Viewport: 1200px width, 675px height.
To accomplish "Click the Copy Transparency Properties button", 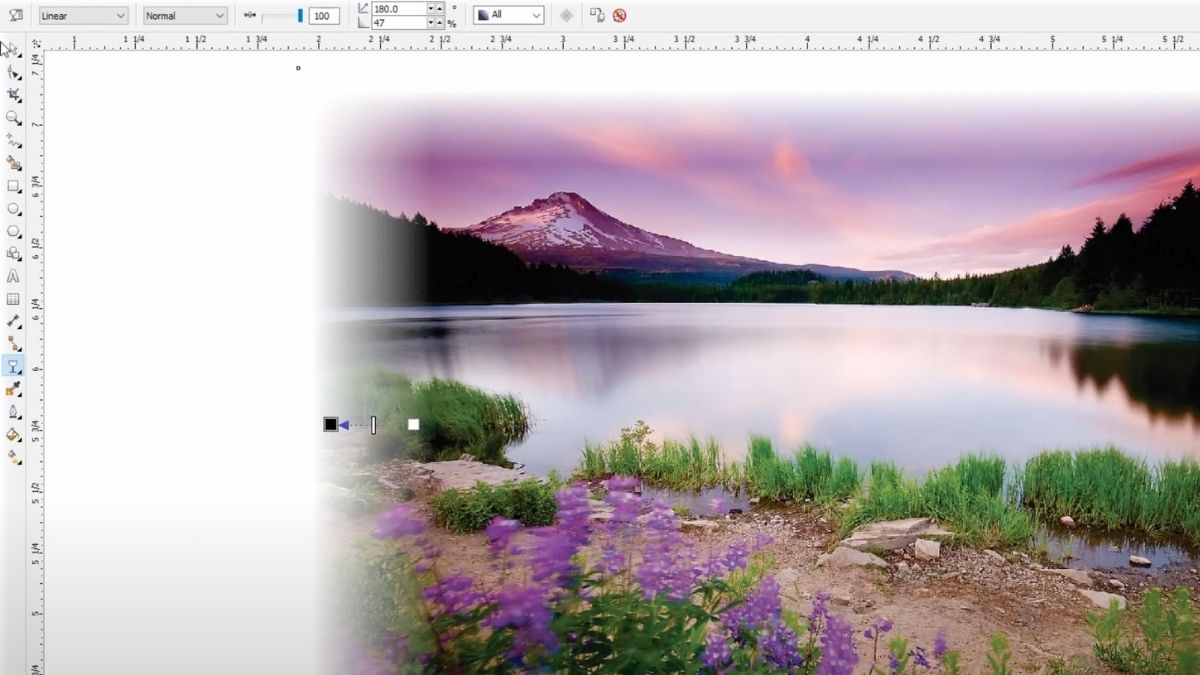I will click(x=598, y=14).
